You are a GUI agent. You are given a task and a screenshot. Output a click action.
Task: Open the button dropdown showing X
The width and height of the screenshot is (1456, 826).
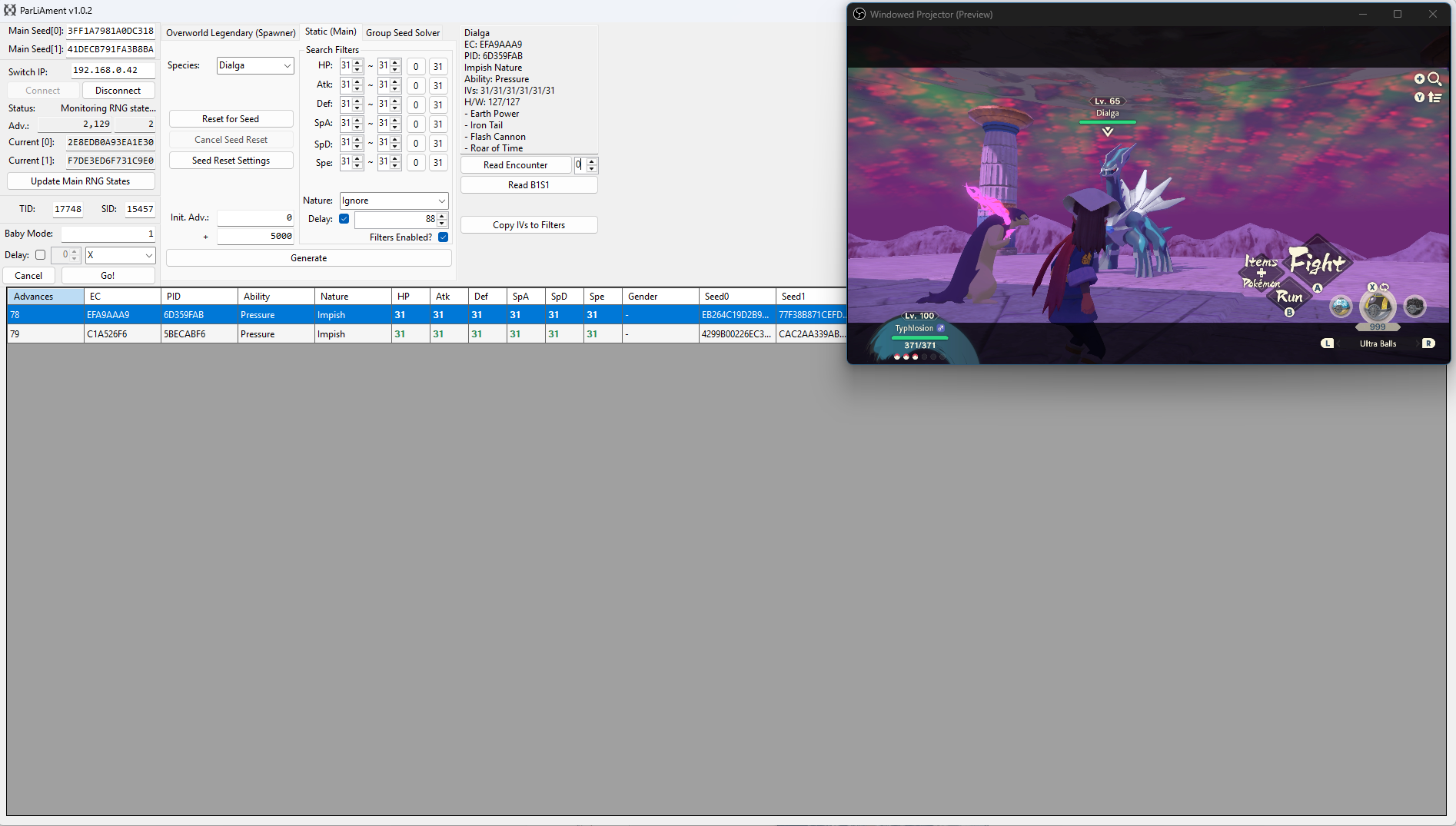click(120, 255)
